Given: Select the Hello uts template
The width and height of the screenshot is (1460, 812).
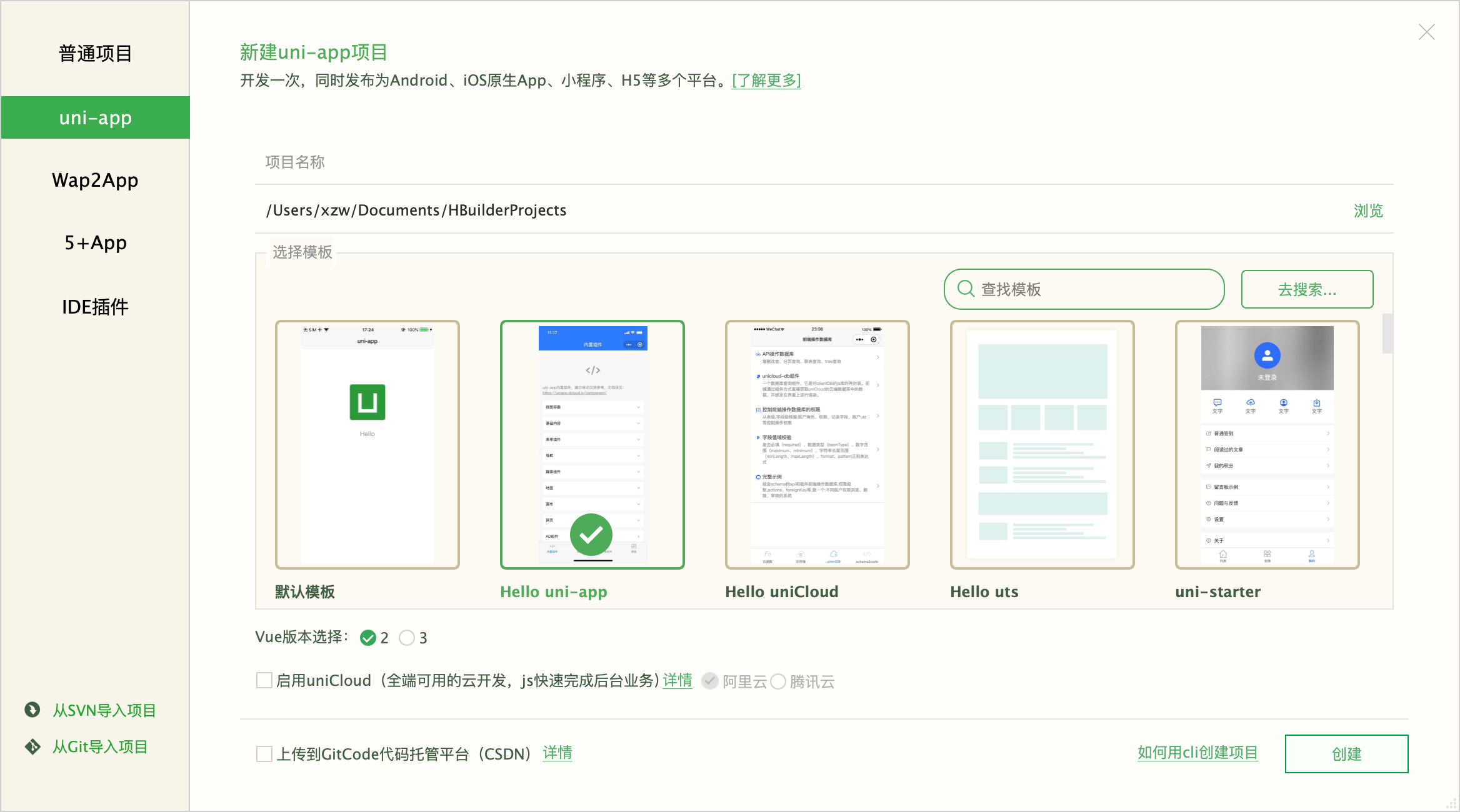Looking at the screenshot, I should (1041, 443).
